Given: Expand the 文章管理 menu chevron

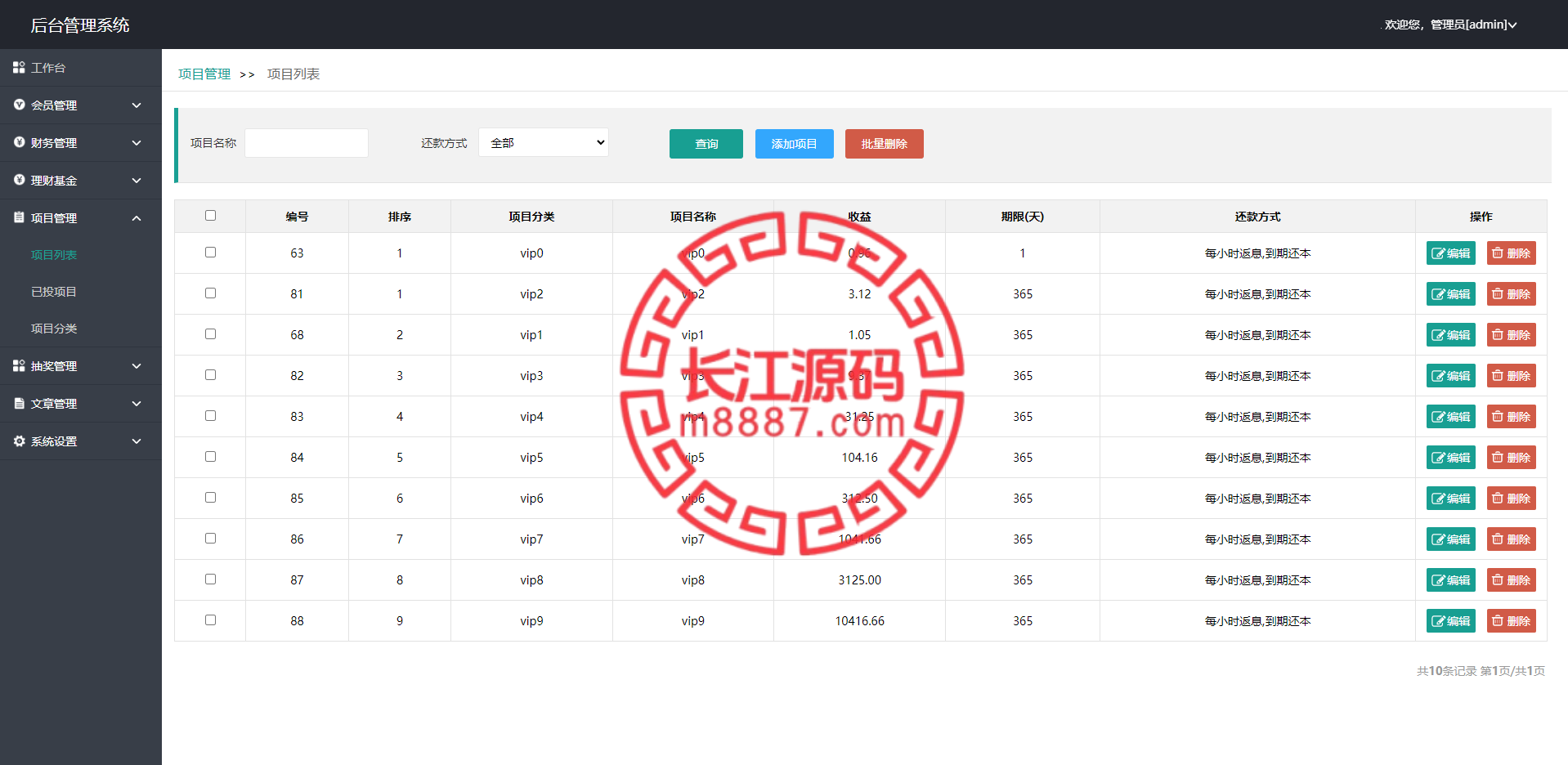Looking at the screenshot, I should tap(137, 404).
